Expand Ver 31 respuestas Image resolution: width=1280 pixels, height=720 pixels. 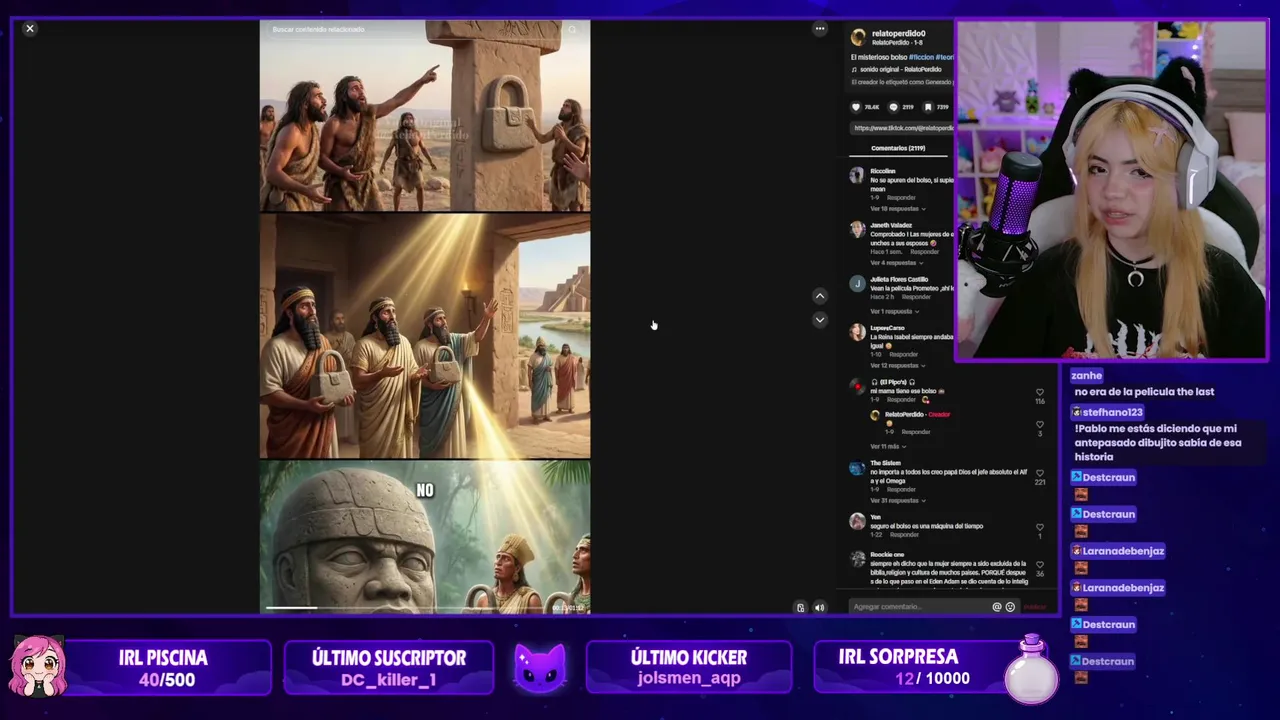[x=897, y=500]
